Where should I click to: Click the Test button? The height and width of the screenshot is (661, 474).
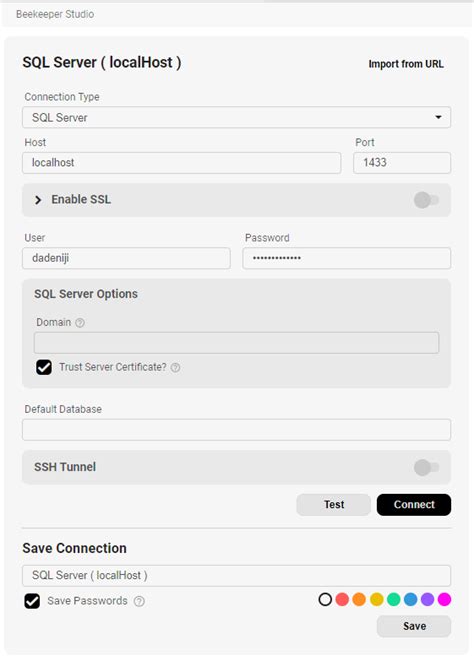click(334, 505)
